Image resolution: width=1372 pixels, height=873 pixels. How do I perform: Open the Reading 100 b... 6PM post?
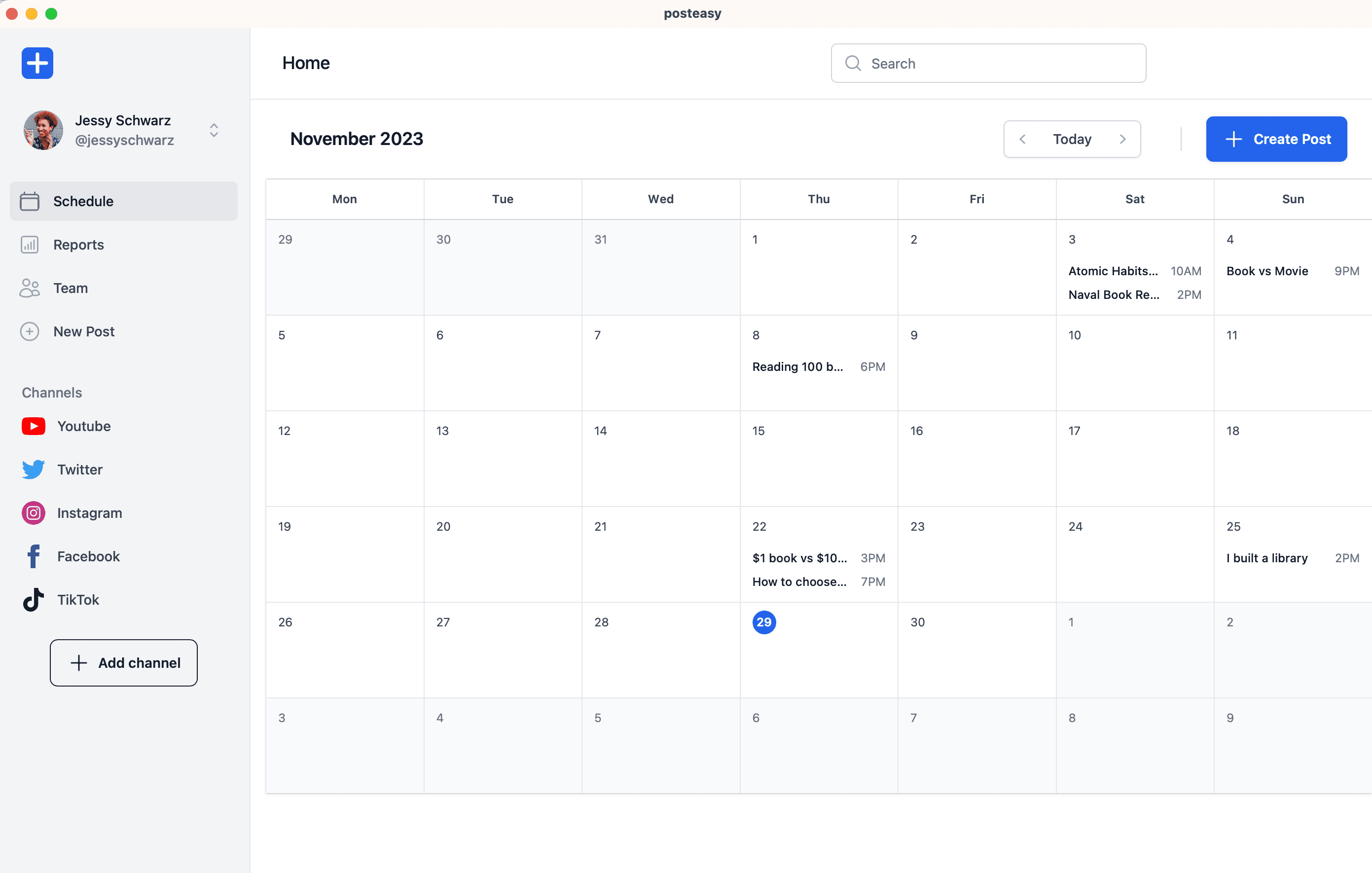coord(818,367)
